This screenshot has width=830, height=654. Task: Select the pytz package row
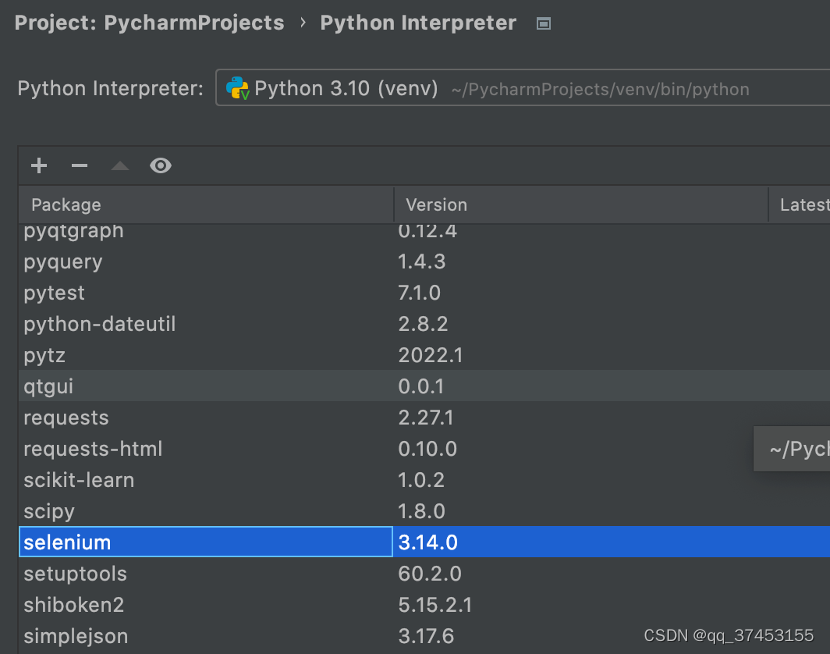point(425,355)
